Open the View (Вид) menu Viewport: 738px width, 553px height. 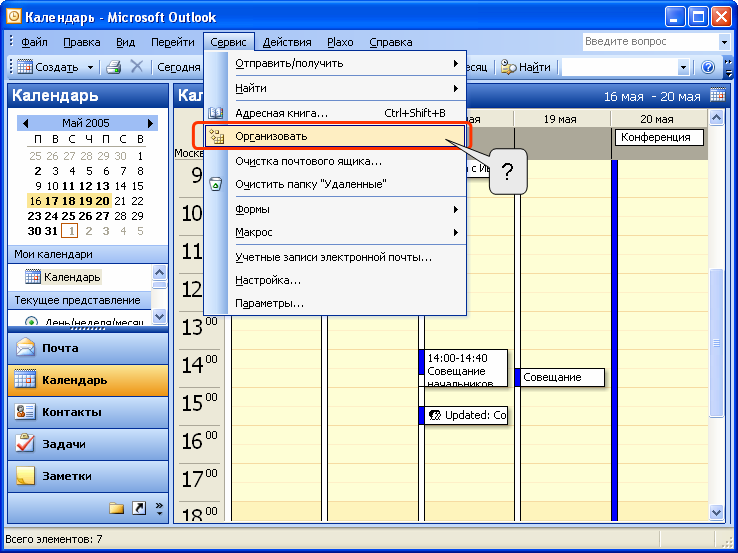click(126, 42)
